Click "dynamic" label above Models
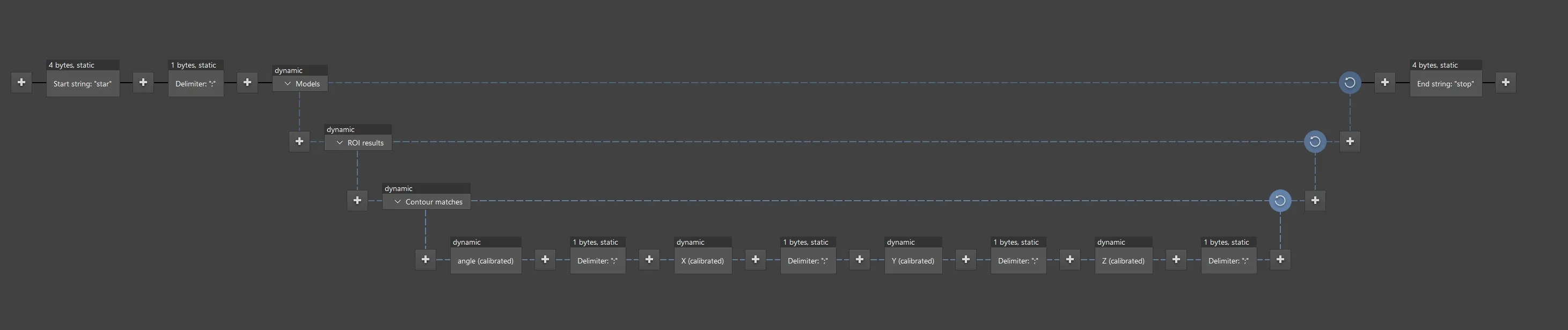The width and height of the screenshot is (1568, 330). 289,71
